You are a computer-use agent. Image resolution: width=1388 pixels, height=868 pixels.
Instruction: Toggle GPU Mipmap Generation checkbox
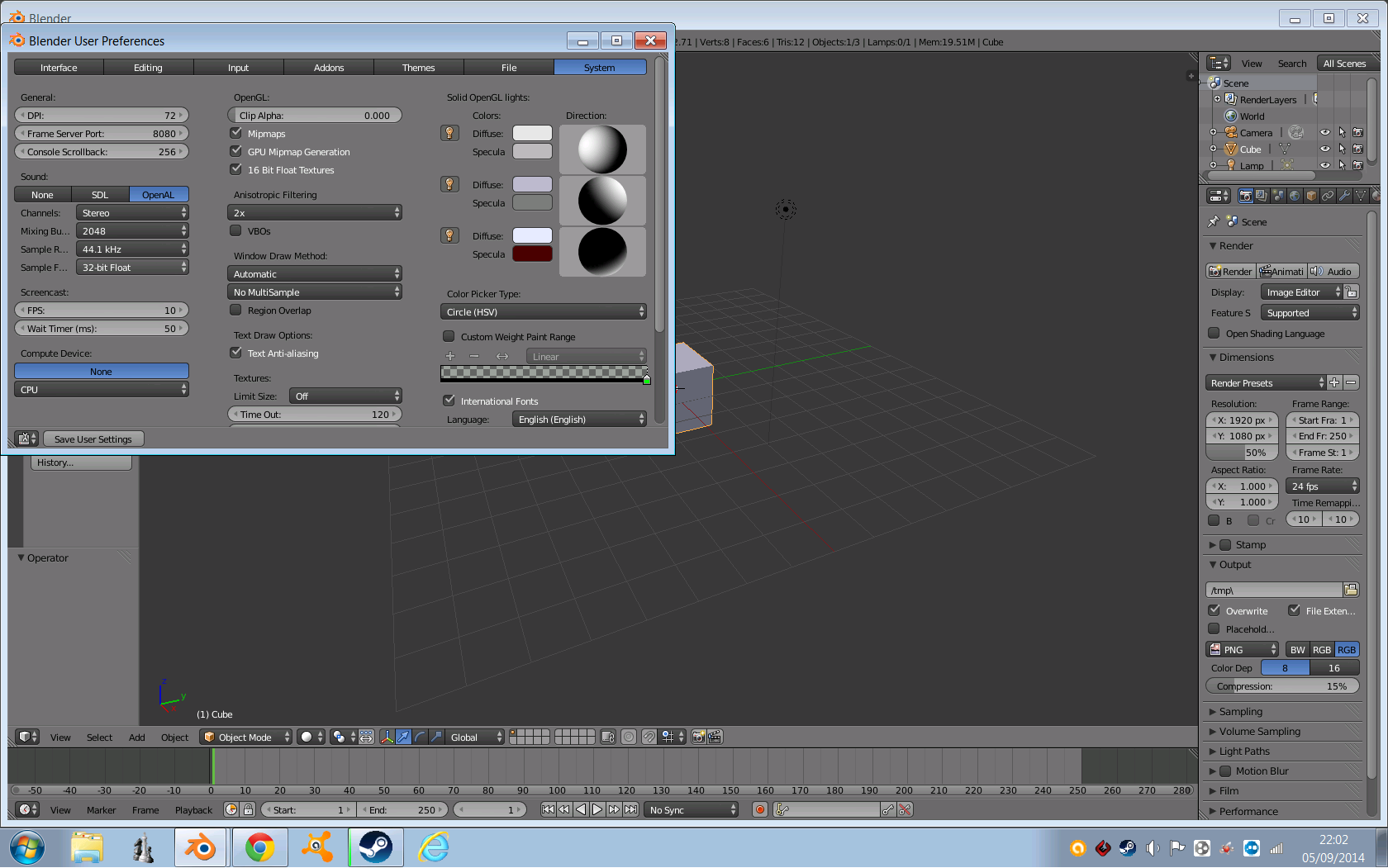point(236,151)
